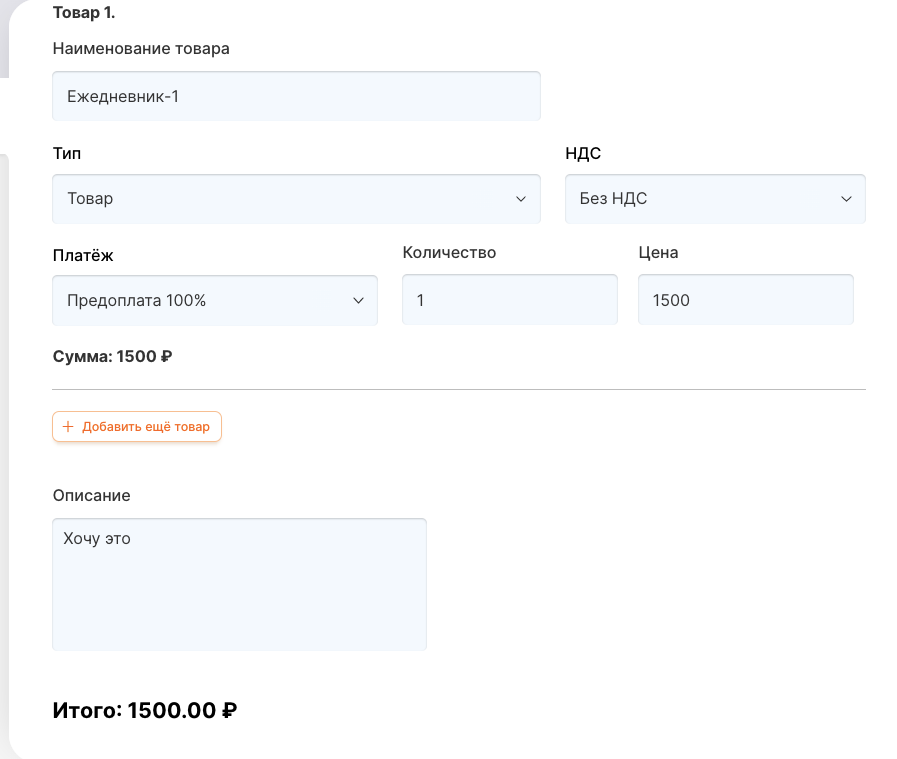This screenshot has height=759, width=897.
Task: Click the chevron arrow in the Тип field
Action: 520,199
